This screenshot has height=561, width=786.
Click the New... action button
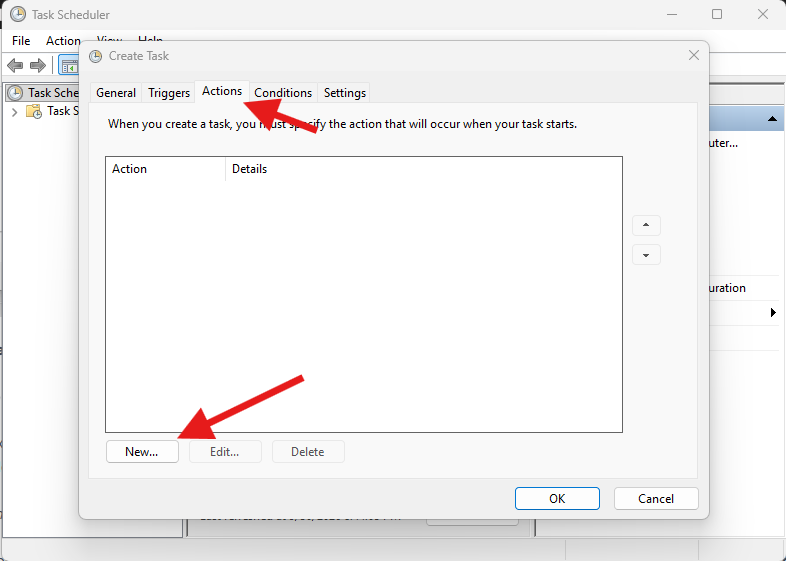(142, 452)
